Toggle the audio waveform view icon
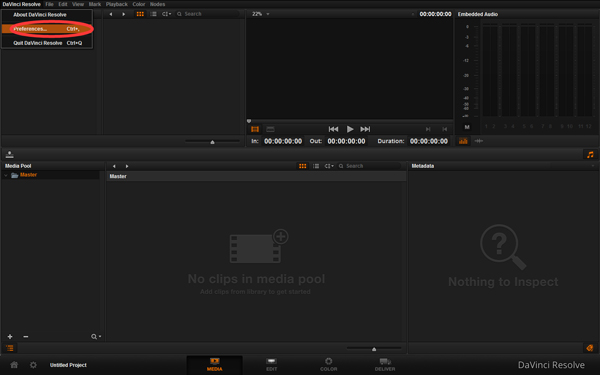This screenshot has height=375, width=600. pyautogui.click(x=479, y=141)
